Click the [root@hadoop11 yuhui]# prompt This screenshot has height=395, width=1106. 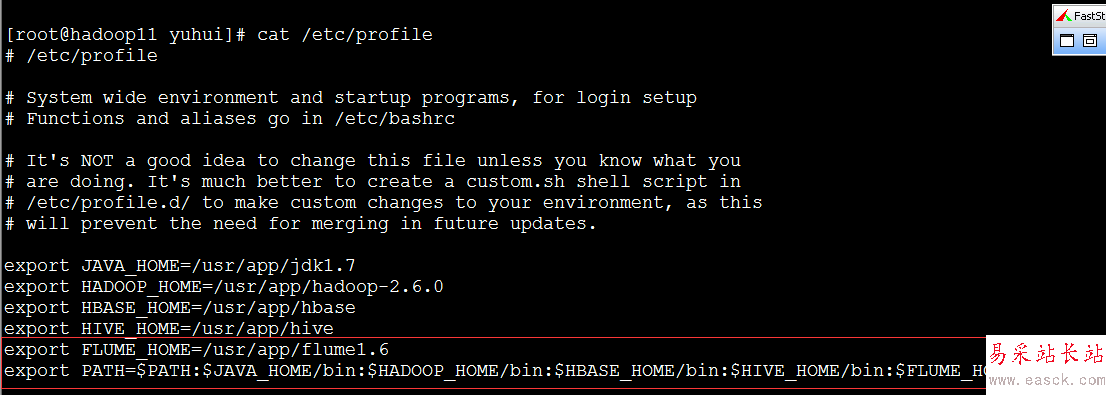point(125,35)
